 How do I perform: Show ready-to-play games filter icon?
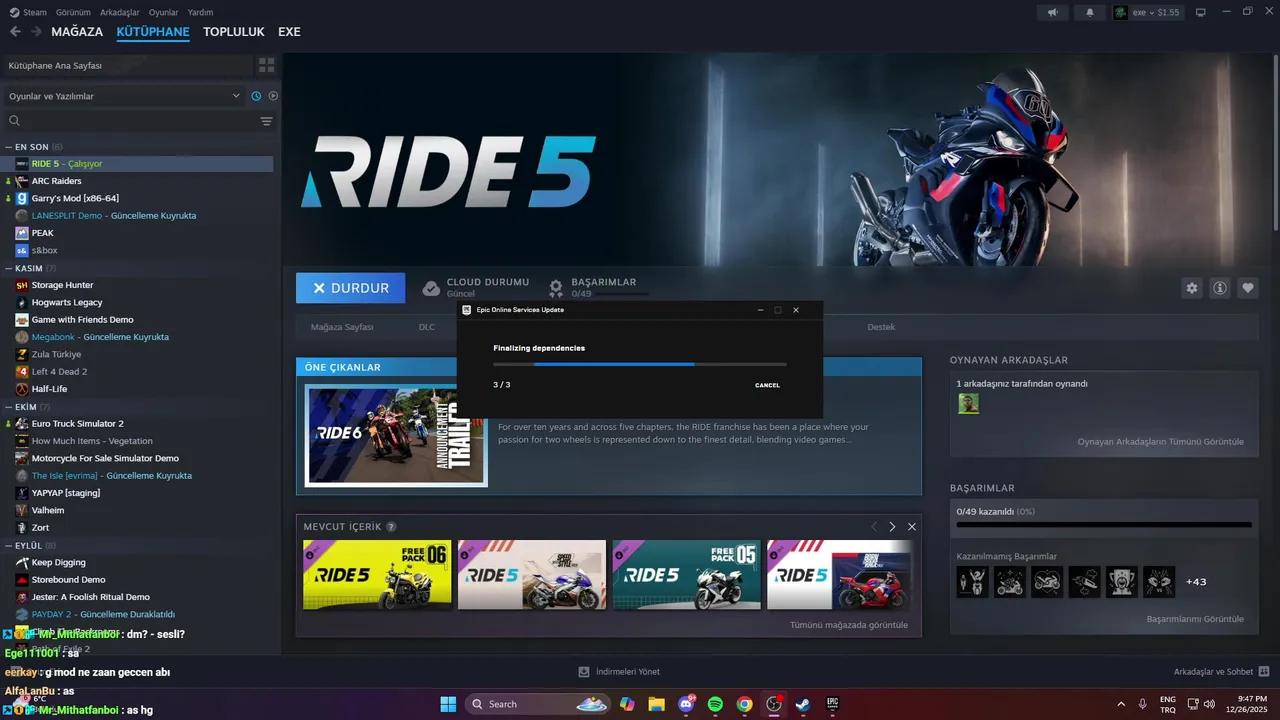click(273, 96)
